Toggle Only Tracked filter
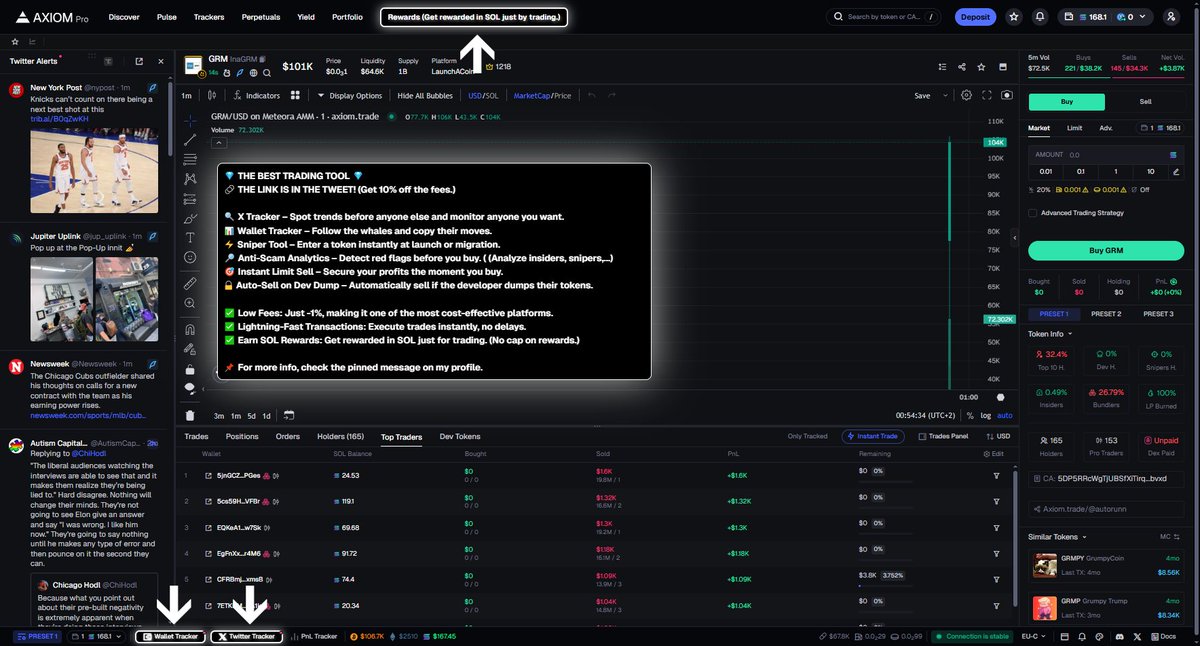The width and height of the screenshot is (1200, 646). 808,437
